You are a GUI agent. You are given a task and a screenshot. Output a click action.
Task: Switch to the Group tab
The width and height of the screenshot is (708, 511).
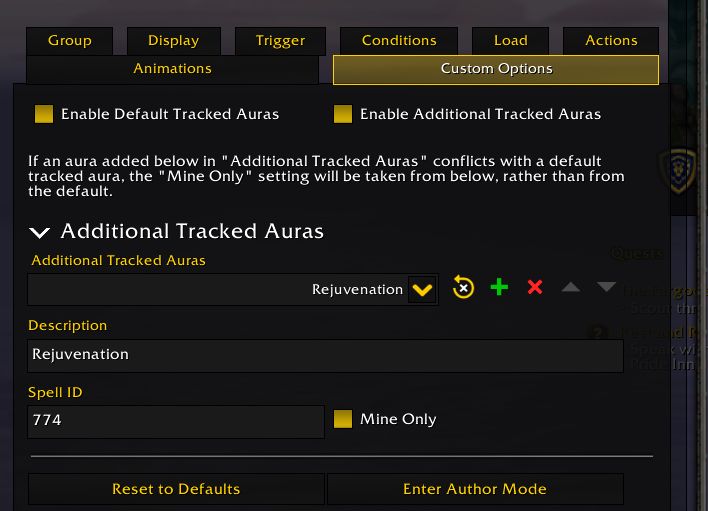69,41
